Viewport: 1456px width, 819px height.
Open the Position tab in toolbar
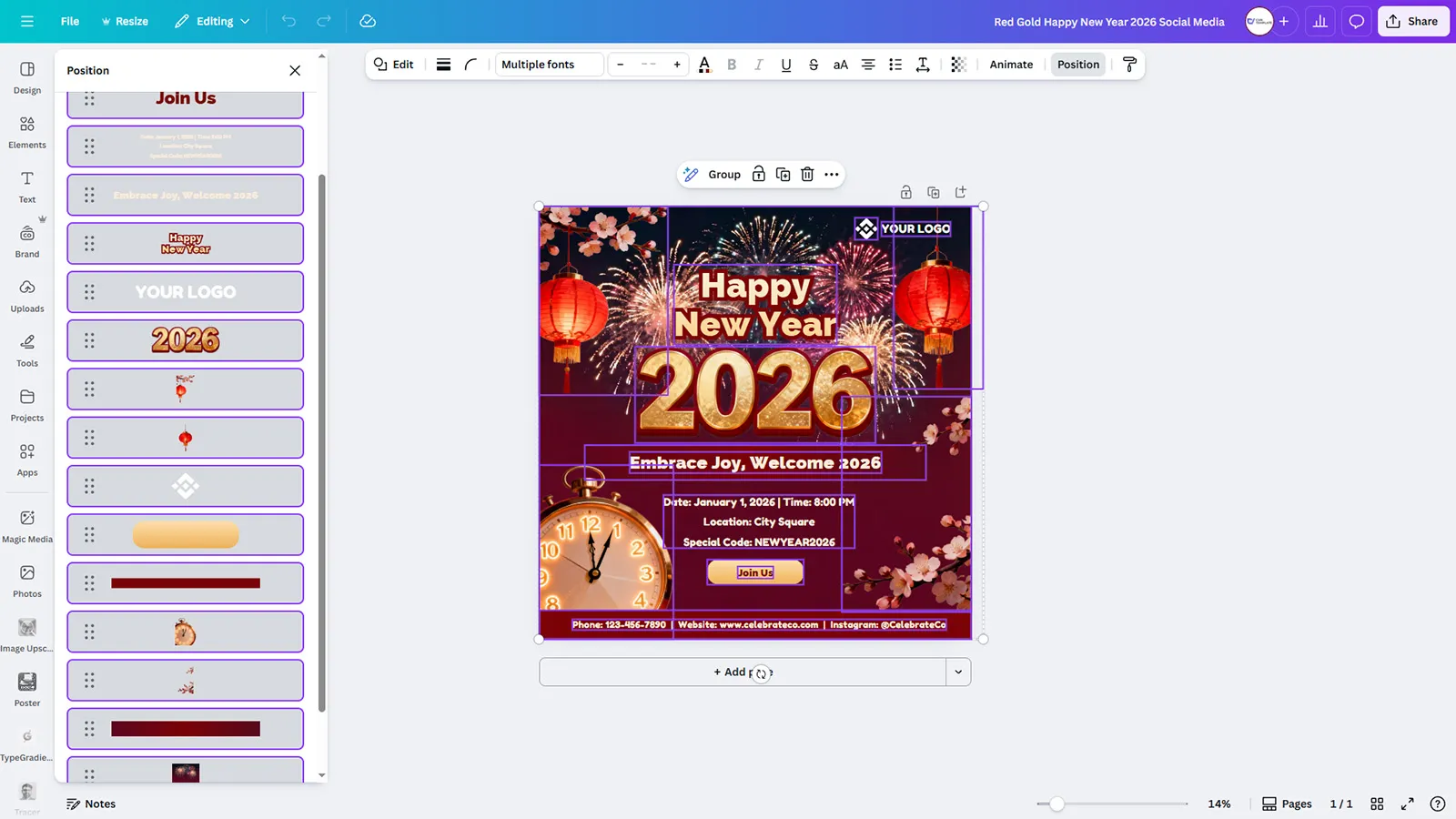[1077, 65]
